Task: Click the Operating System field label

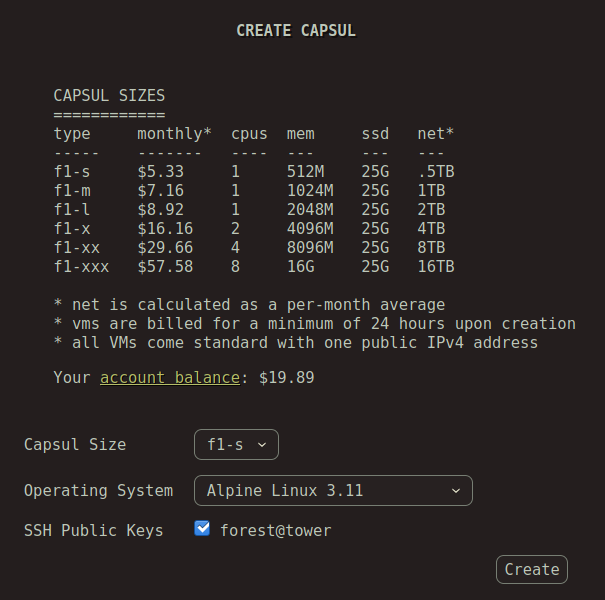Action: pyautogui.click(x=98, y=490)
